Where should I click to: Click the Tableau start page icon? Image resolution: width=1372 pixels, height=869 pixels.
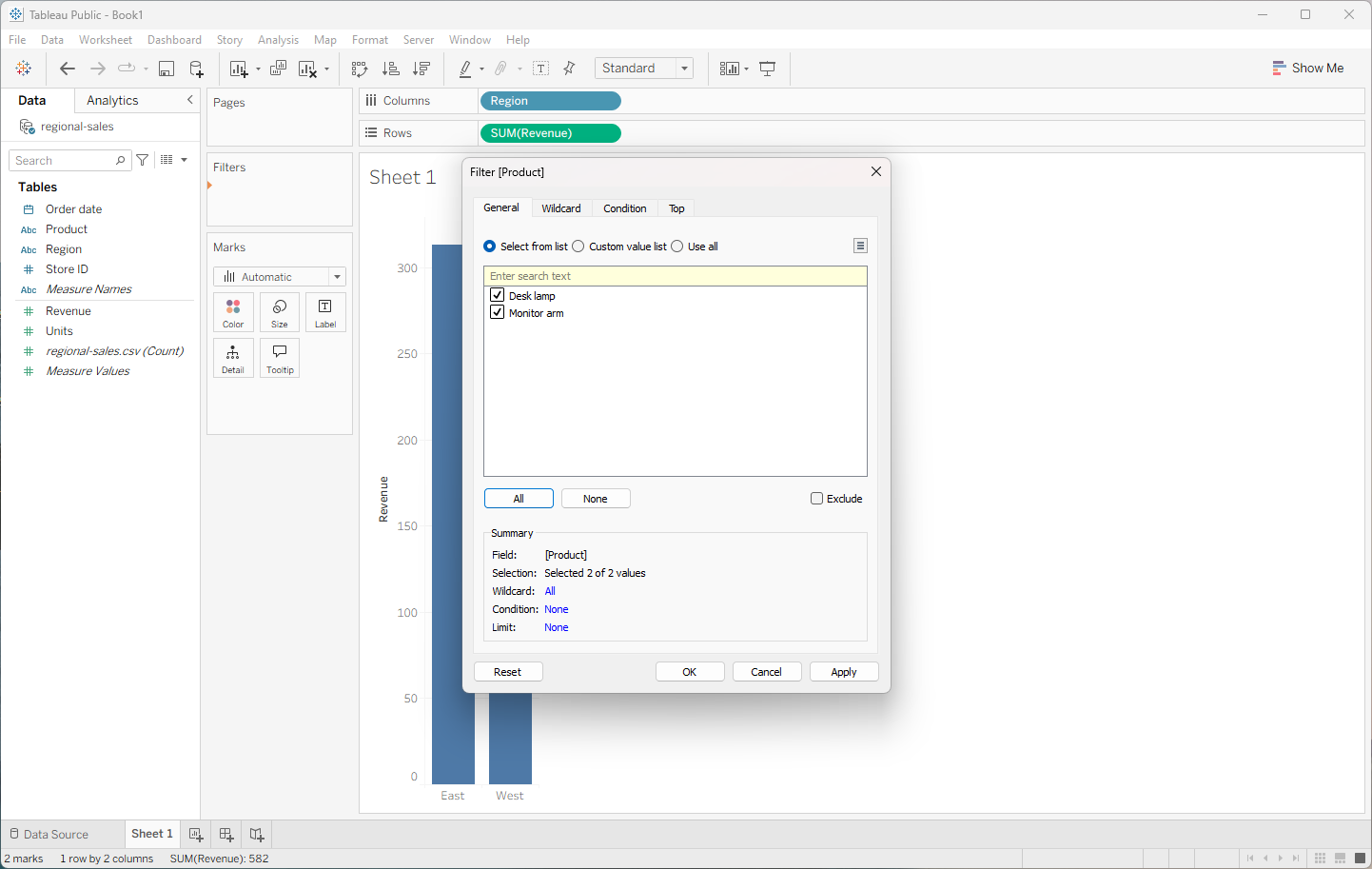coord(24,69)
